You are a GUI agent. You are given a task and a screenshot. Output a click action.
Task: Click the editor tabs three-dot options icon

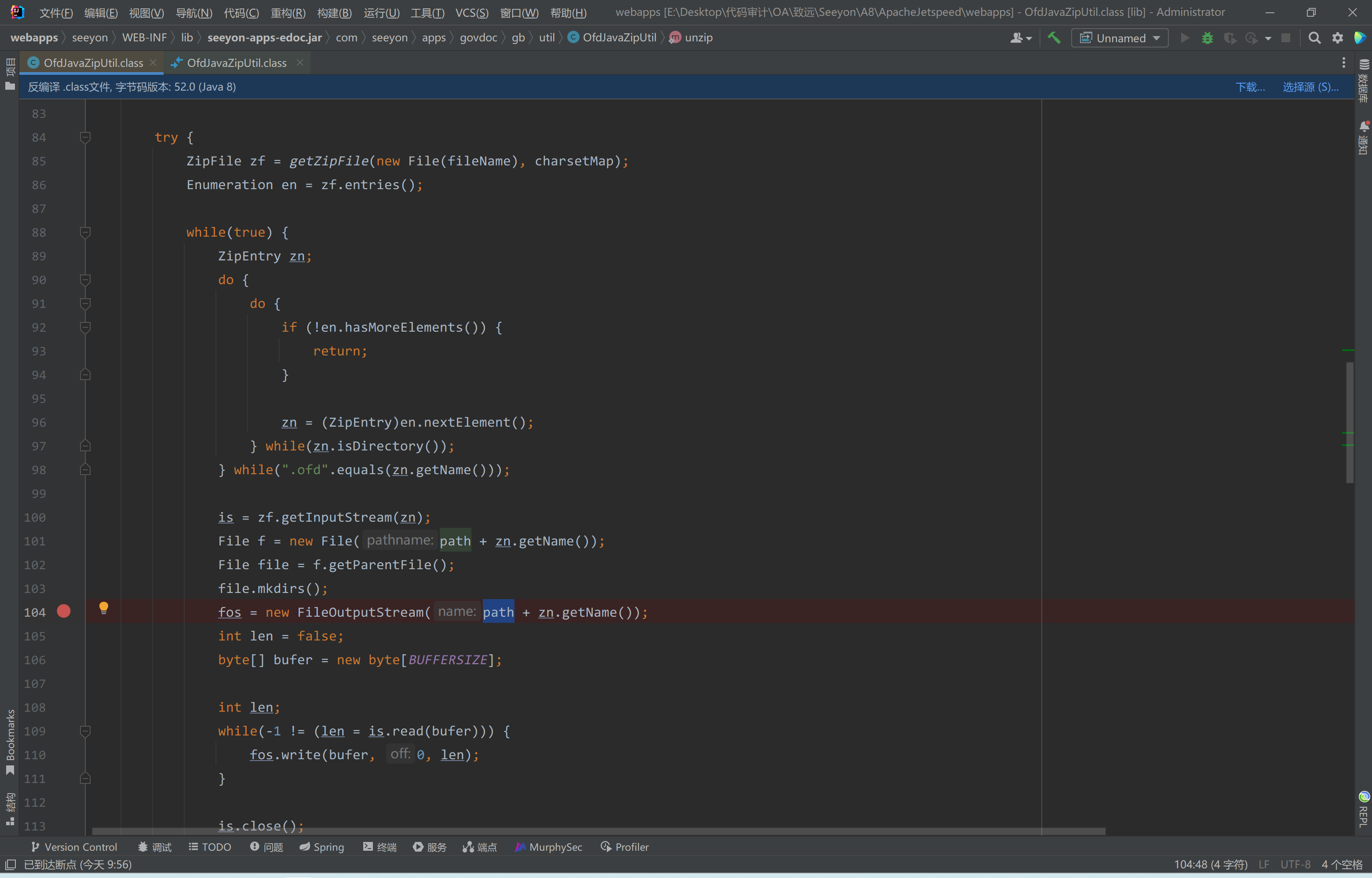point(1343,63)
